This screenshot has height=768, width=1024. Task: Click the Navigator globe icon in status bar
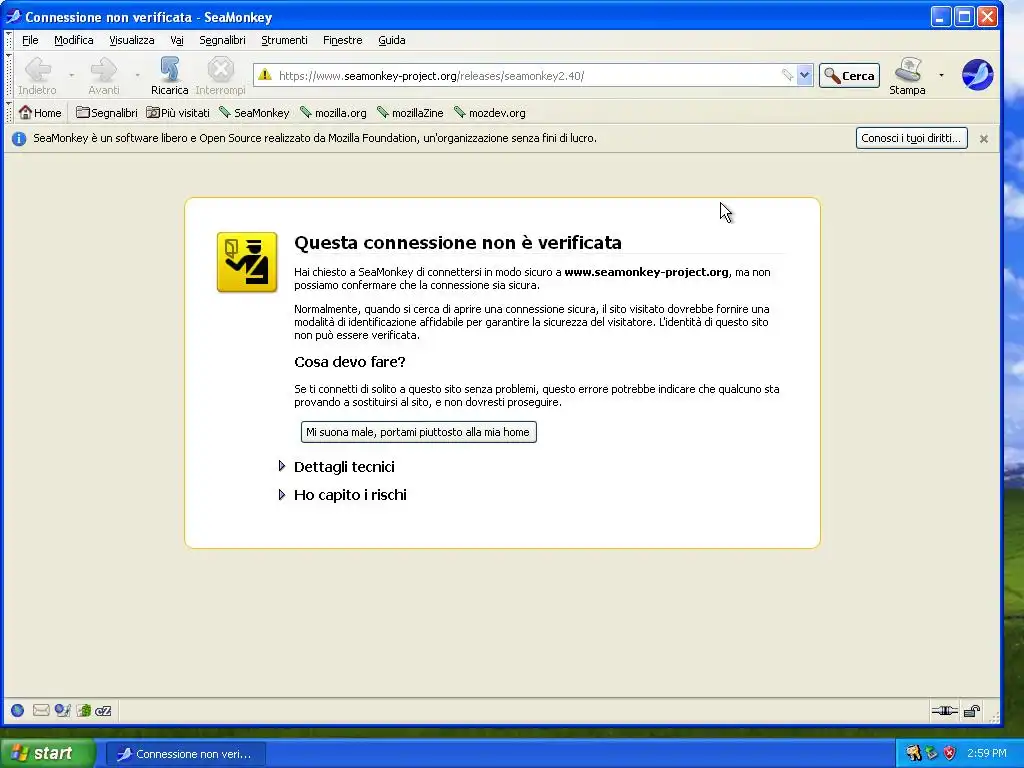click(x=18, y=711)
